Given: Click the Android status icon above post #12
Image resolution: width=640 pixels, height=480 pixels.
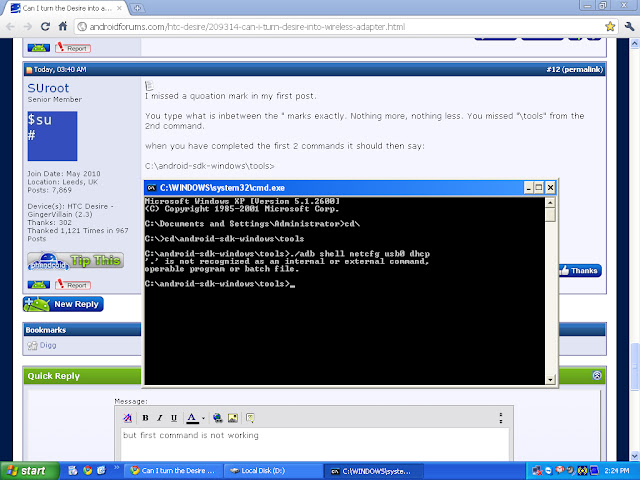Looking at the screenshot, I should coord(39,48).
